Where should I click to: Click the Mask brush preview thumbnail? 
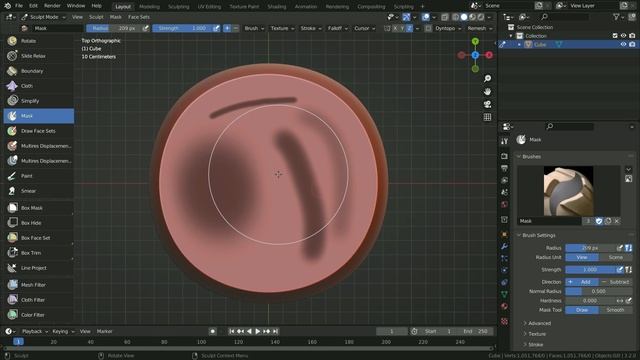click(568, 191)
